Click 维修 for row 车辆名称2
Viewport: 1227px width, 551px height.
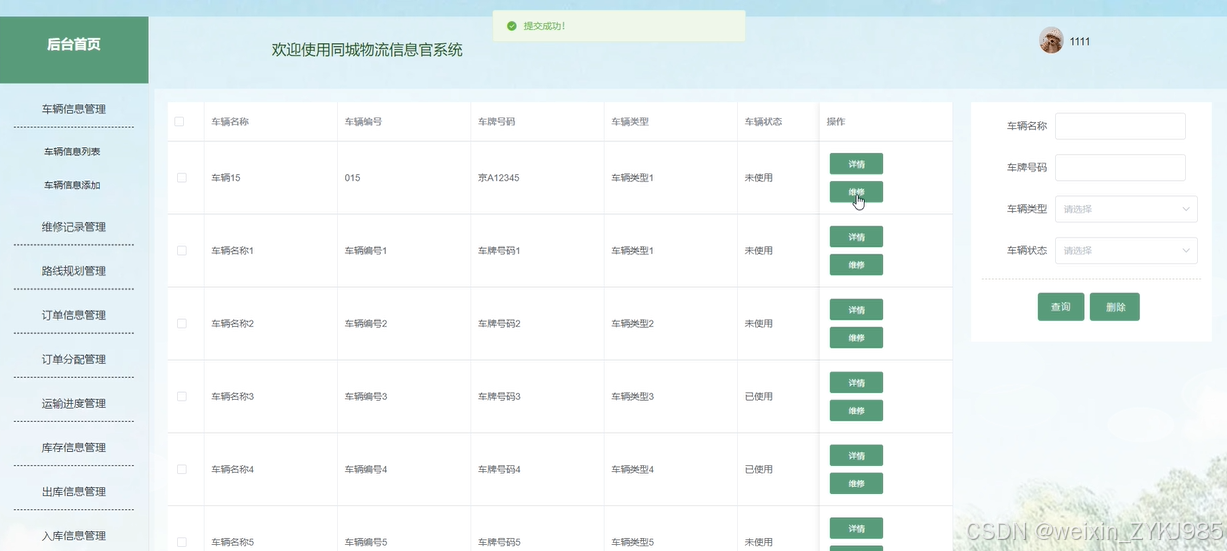[856, 338]
